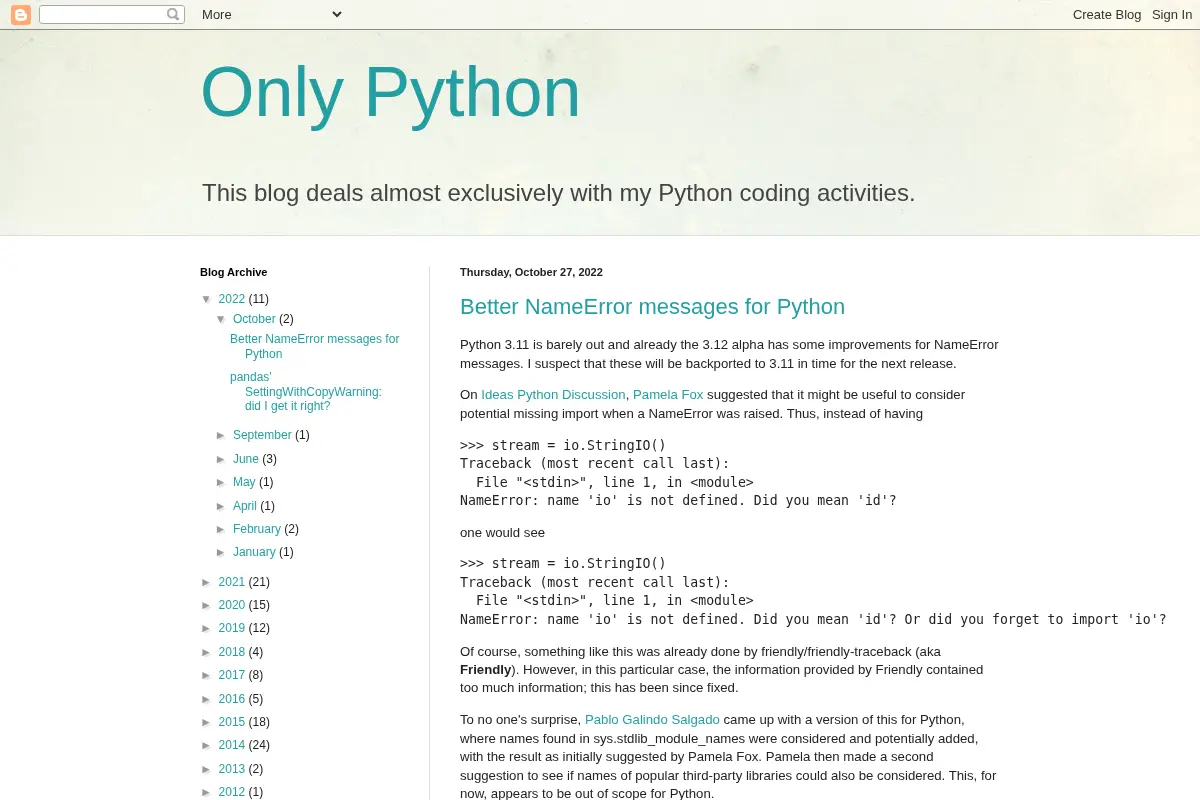
Task: Open the 2014 archive link
Action: click(x=232, y=745)
